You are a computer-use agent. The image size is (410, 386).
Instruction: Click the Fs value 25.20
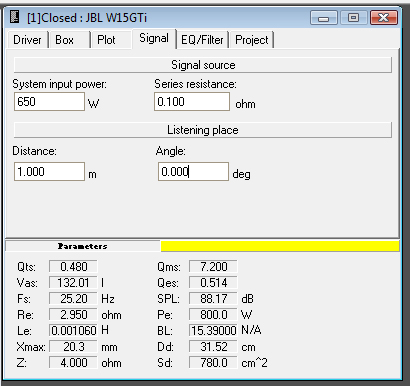pyautogui.click(x=73, y=299)
